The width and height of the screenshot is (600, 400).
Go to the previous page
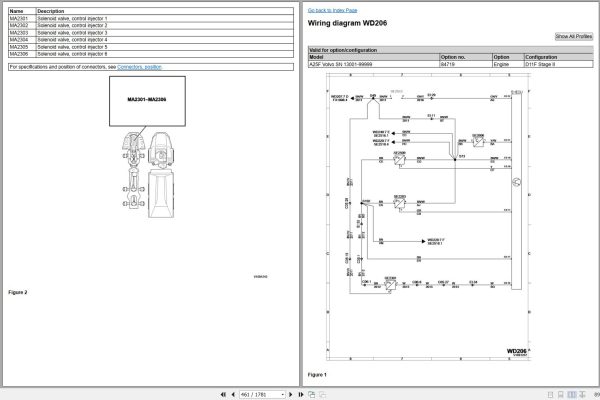point(233,394)
